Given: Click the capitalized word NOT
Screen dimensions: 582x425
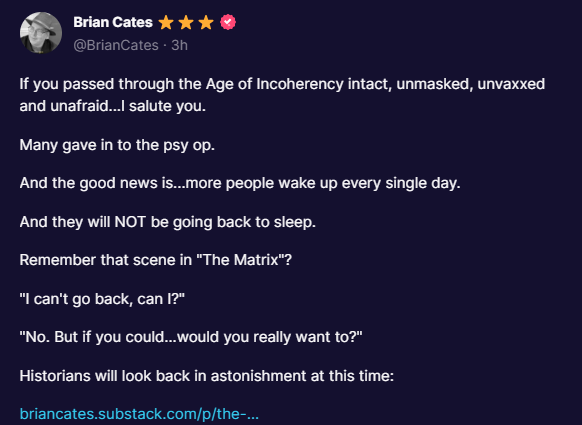Looking at the screenshot, I should click(x=130, y=222).
